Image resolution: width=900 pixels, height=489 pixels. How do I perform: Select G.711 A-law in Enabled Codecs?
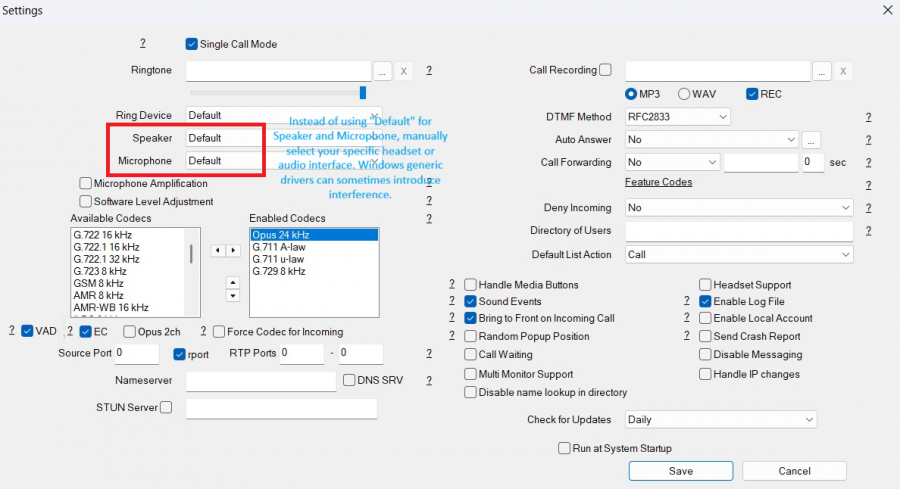pyautogui.click(x=314, y=247)
